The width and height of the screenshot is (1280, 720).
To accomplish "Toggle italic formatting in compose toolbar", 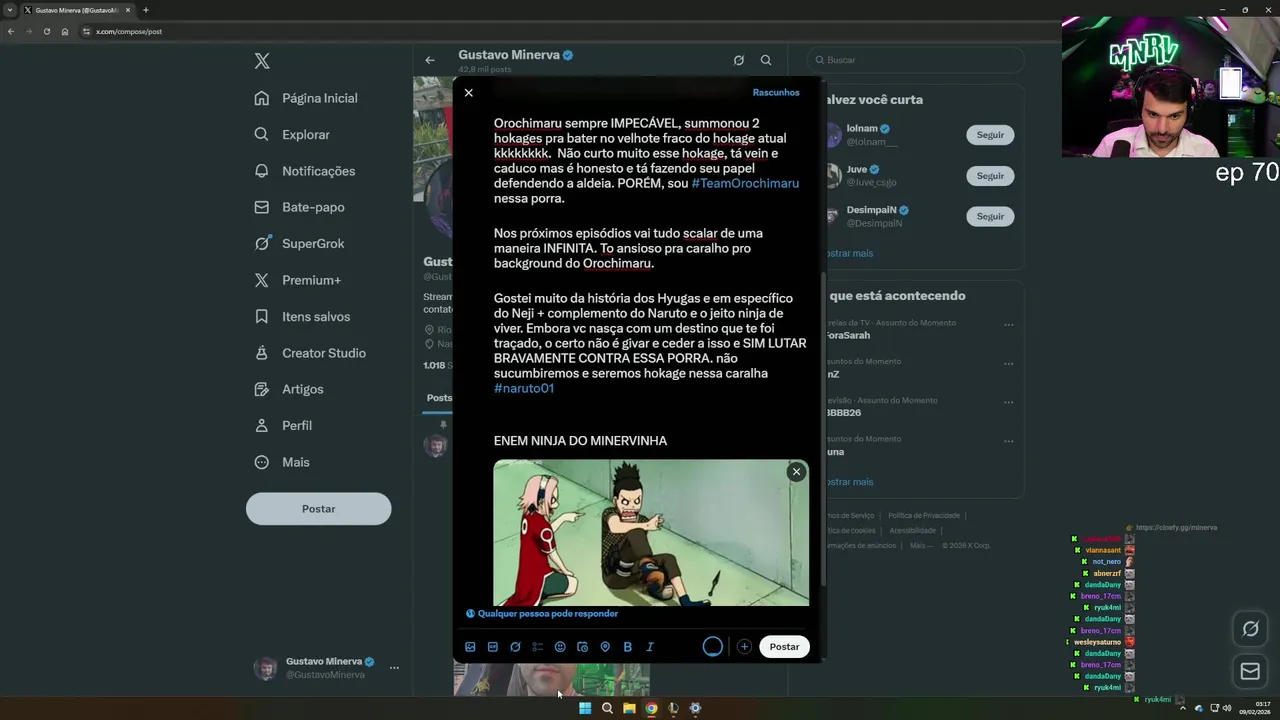I will point(650,647).
